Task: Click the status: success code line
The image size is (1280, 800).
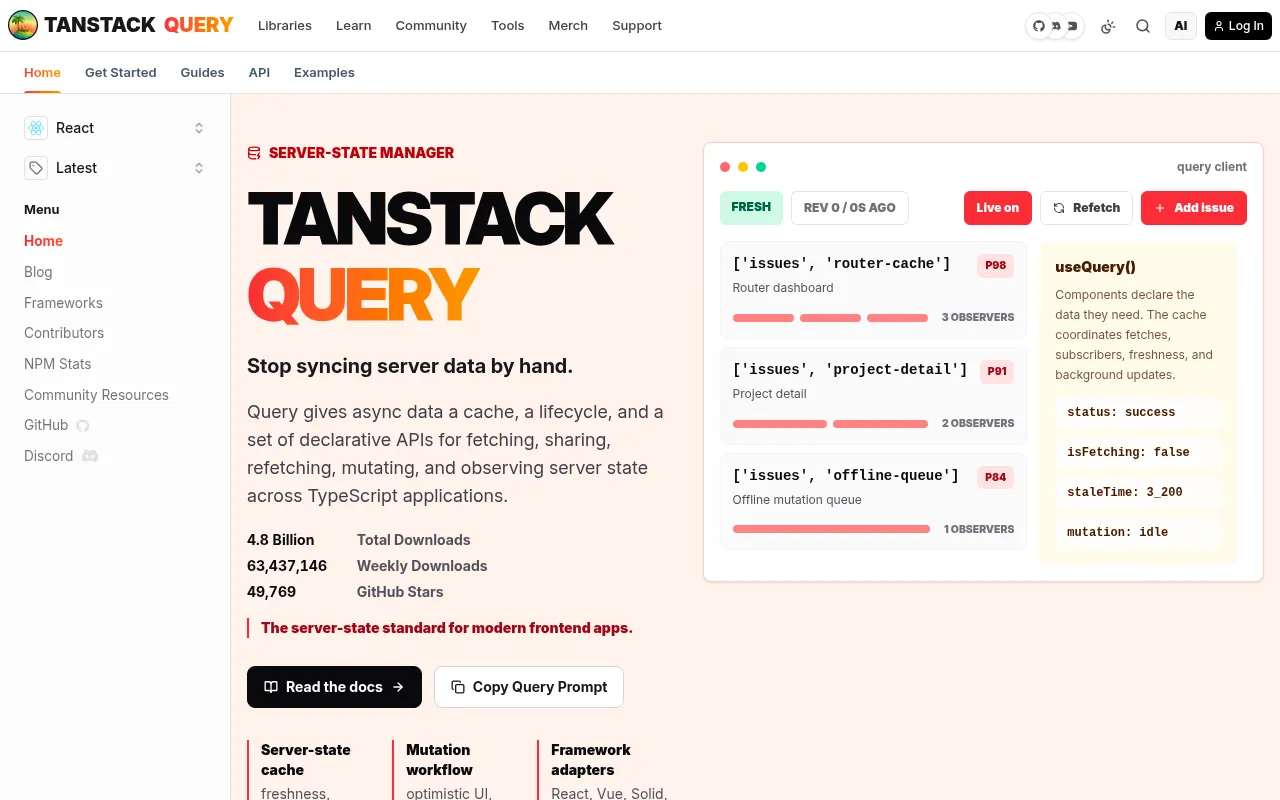Action: pyautogui.click(x=1138, y=412)
